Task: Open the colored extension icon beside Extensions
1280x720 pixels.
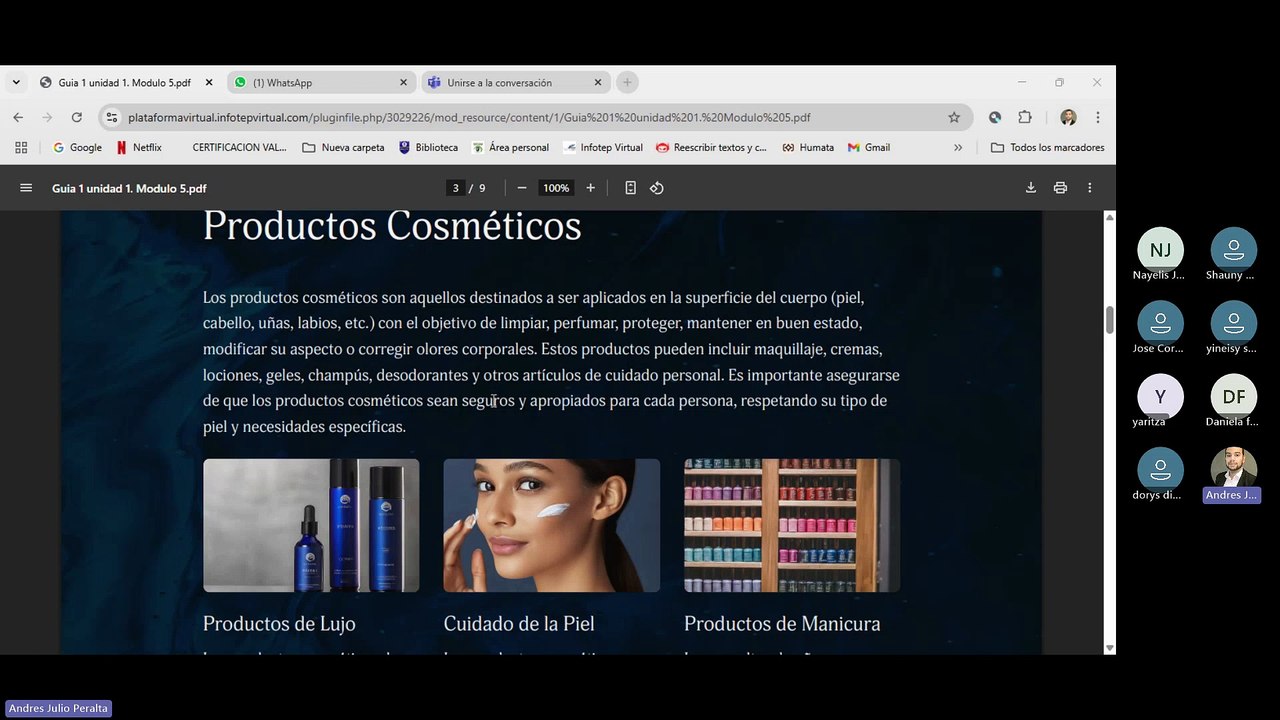Action: pos(995,117)
